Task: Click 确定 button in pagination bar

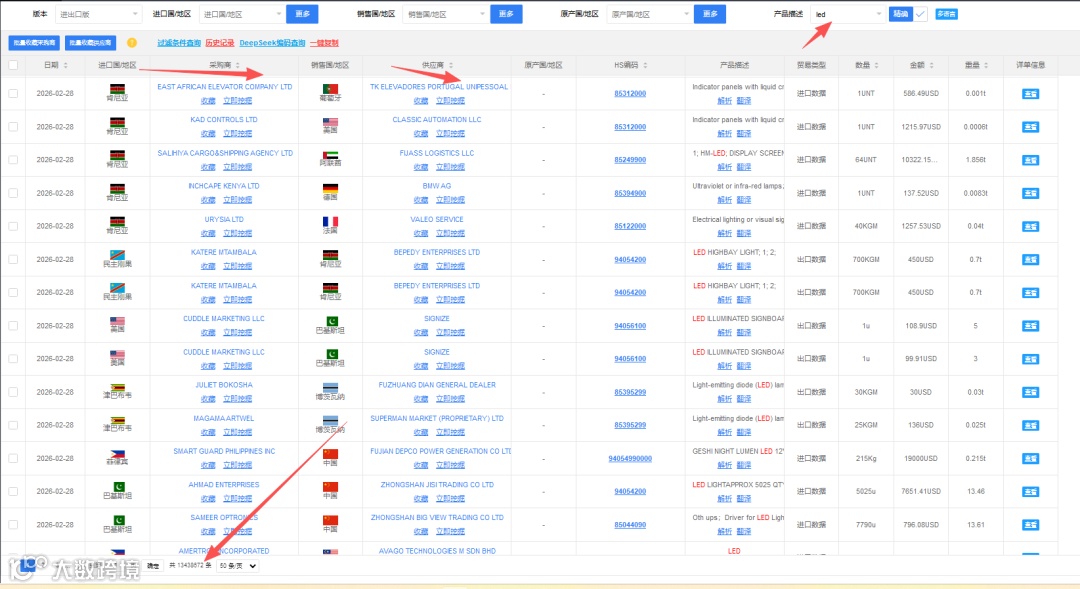Action: (x=153, y=566)
